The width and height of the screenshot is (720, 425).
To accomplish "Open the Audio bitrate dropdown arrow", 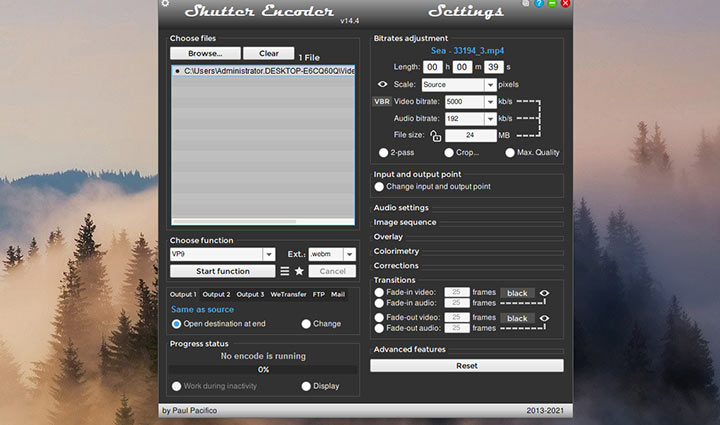I will click(490, 119).
